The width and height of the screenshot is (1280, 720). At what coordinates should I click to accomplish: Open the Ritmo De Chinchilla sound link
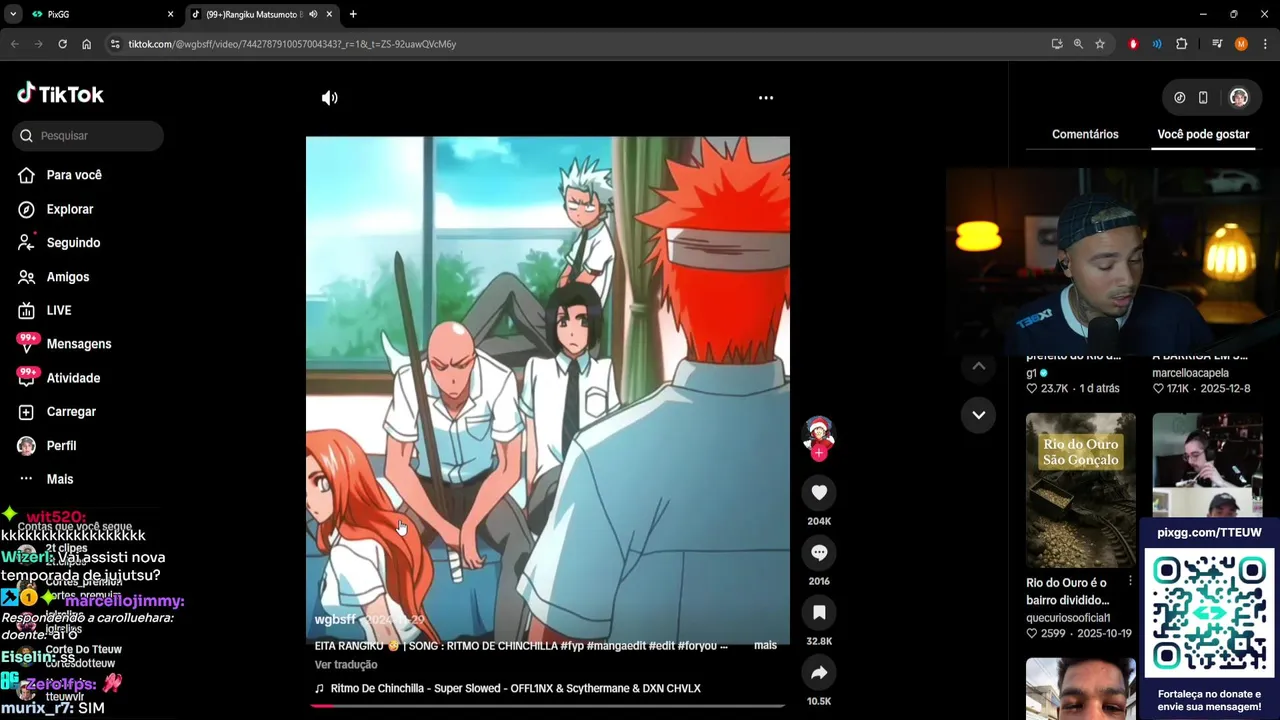click(x=515, y=689)
